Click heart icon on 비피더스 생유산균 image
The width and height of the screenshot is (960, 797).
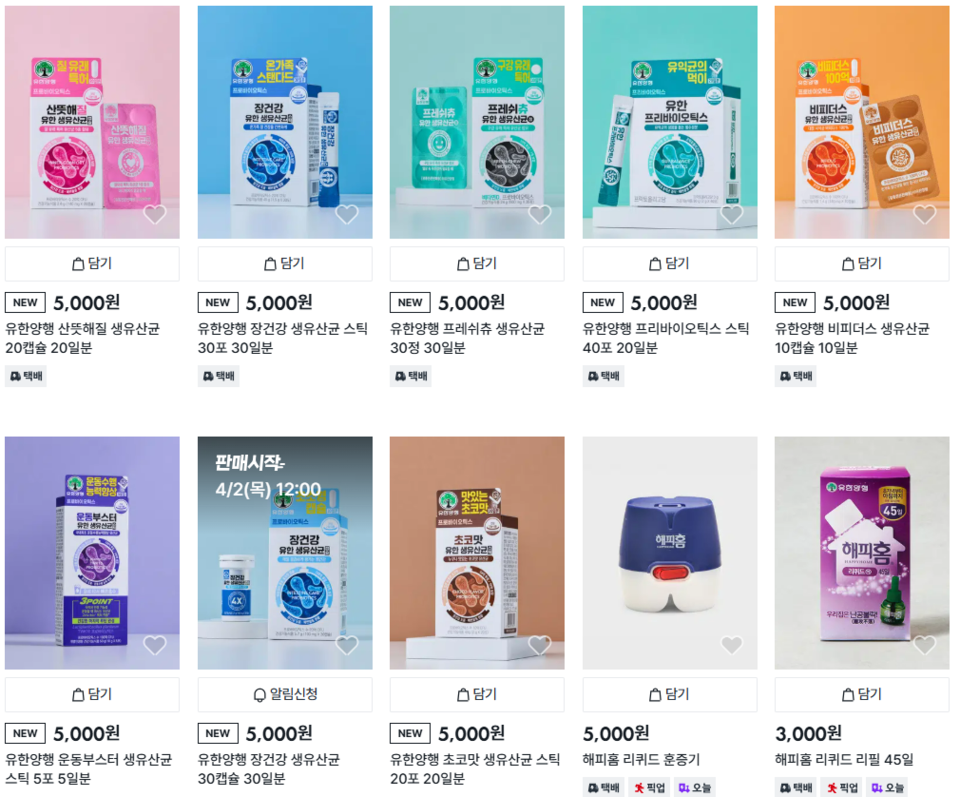924,214
